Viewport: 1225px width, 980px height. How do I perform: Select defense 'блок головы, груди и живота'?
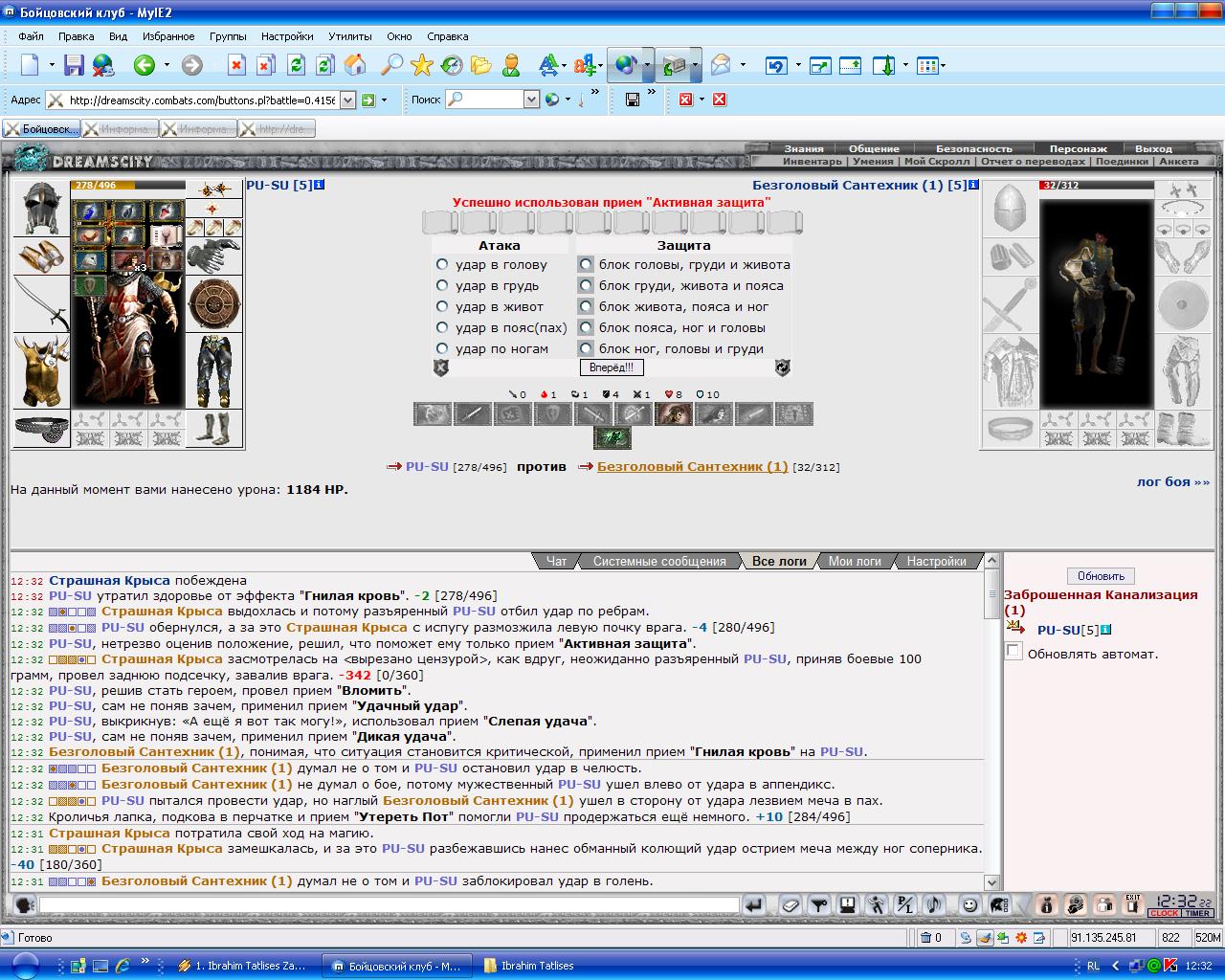(x=586, y=264)
